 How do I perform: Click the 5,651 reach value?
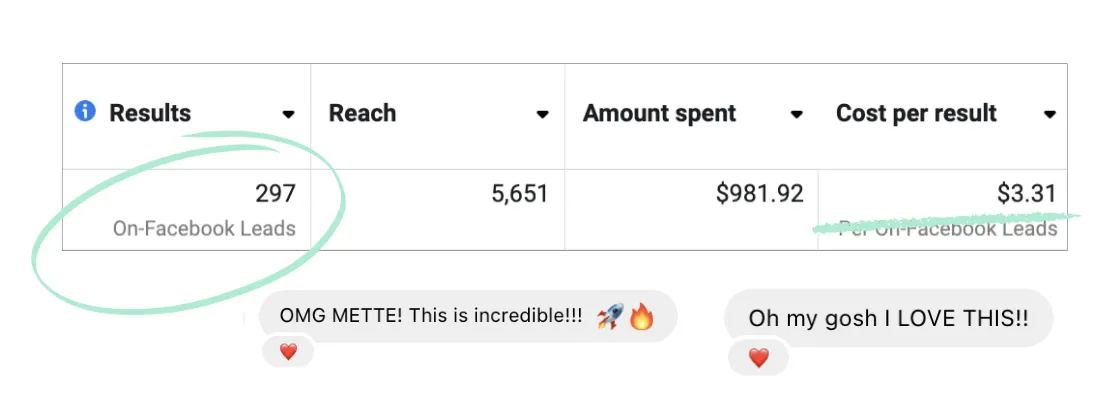click(520, 193)
